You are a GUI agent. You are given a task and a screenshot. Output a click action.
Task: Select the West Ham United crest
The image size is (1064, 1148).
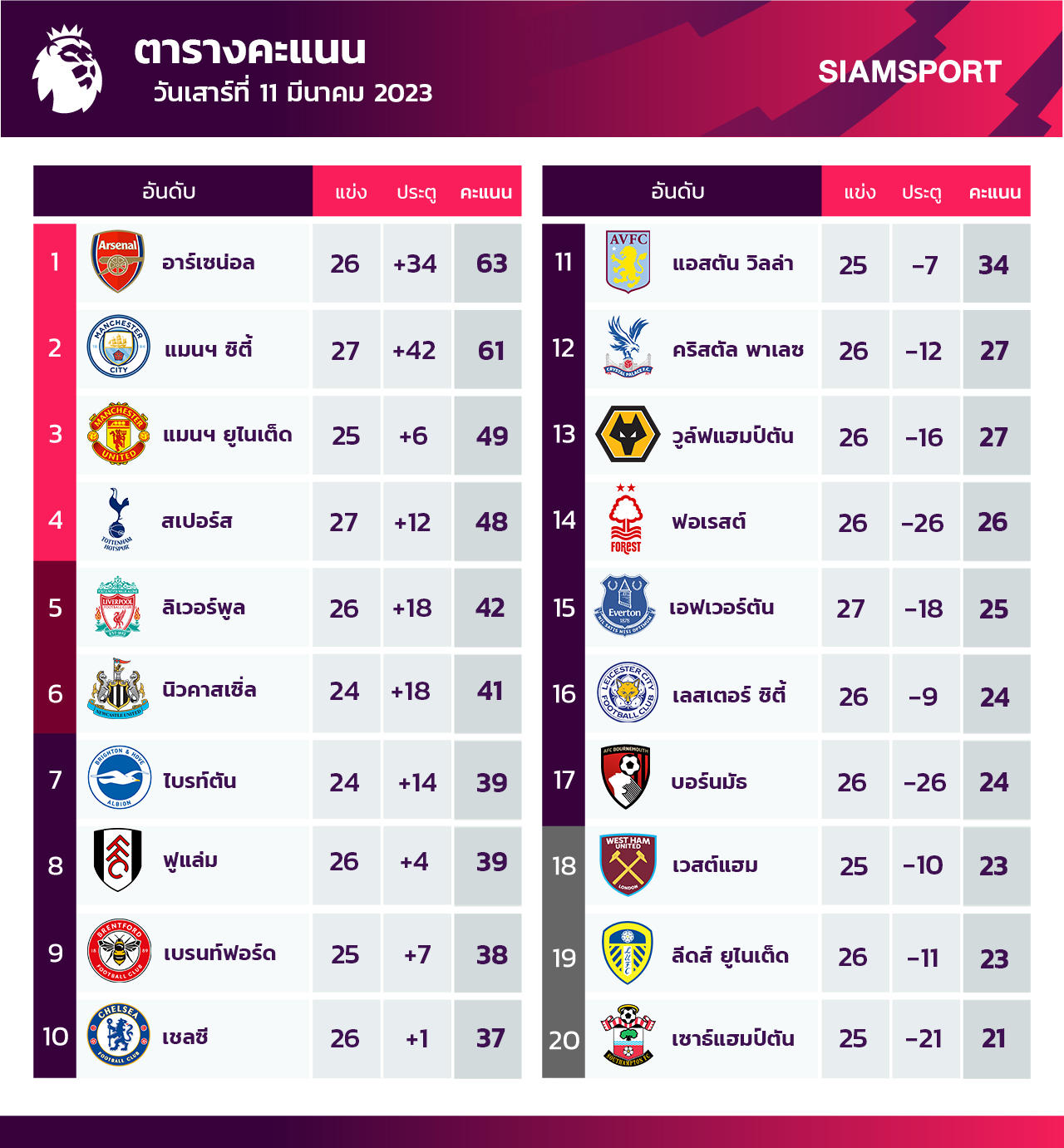tap(628, 865)
